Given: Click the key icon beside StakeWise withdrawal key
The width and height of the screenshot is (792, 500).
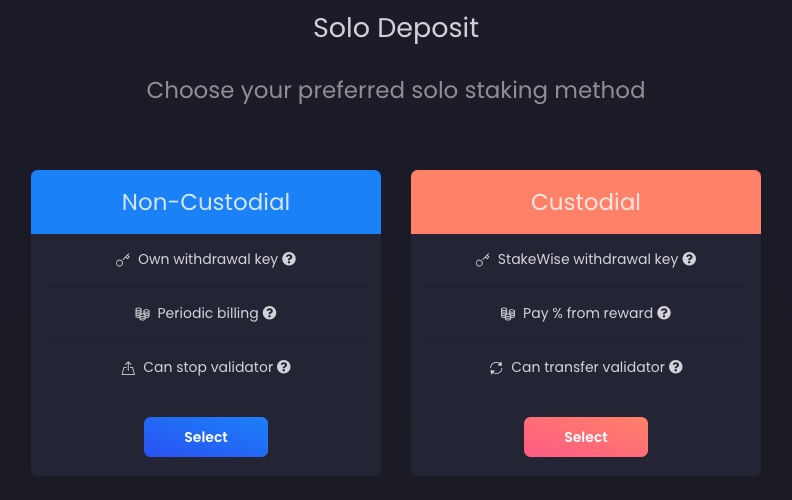Looking at the screenshot, I should coord(483,260).
